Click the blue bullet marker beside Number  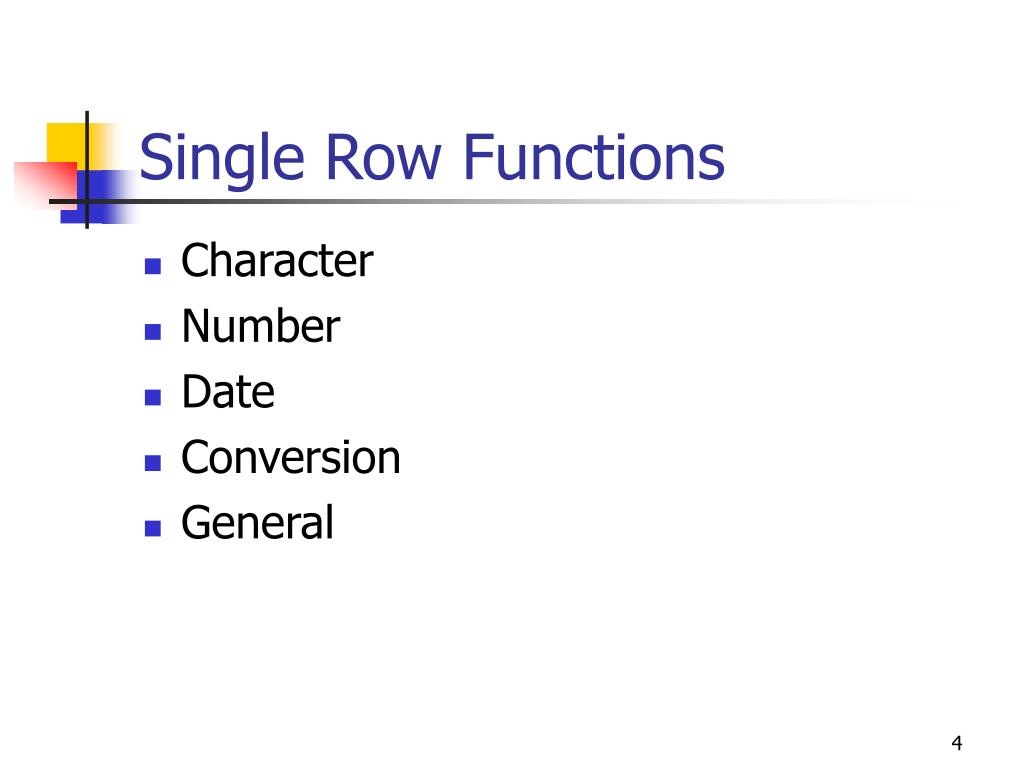pos(153,331)
